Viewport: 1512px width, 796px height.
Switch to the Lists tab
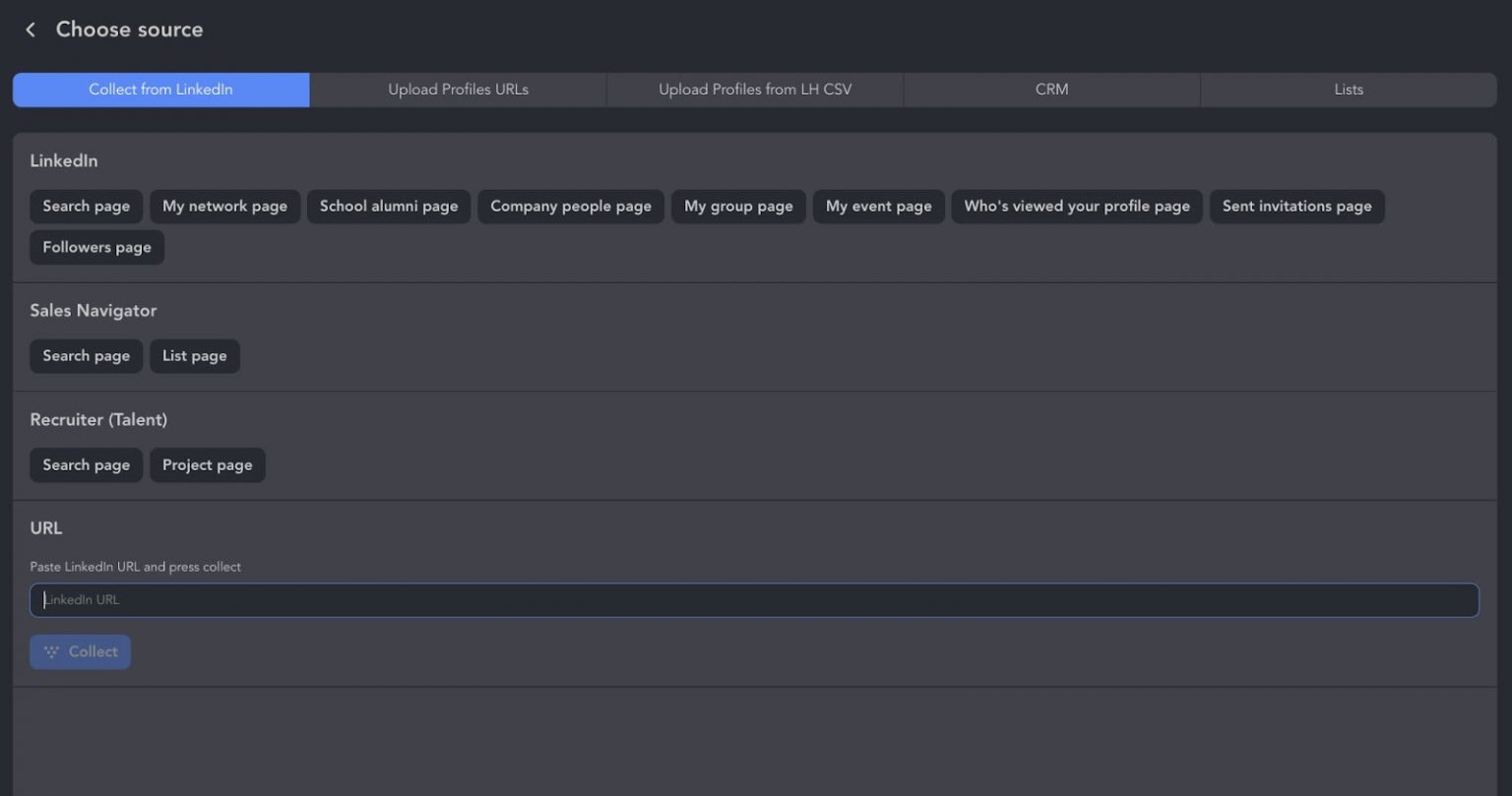(x=1348, y=90)
